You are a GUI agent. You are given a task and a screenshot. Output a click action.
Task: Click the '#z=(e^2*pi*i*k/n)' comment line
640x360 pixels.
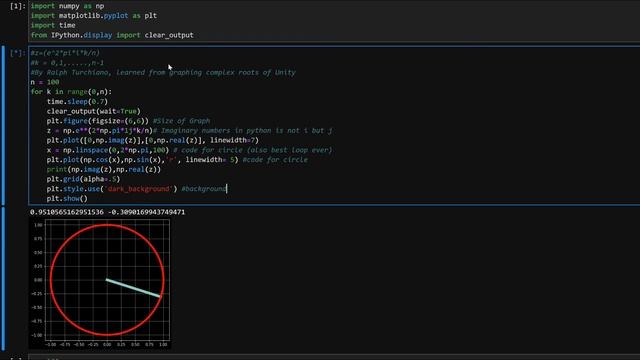(65, 53)
